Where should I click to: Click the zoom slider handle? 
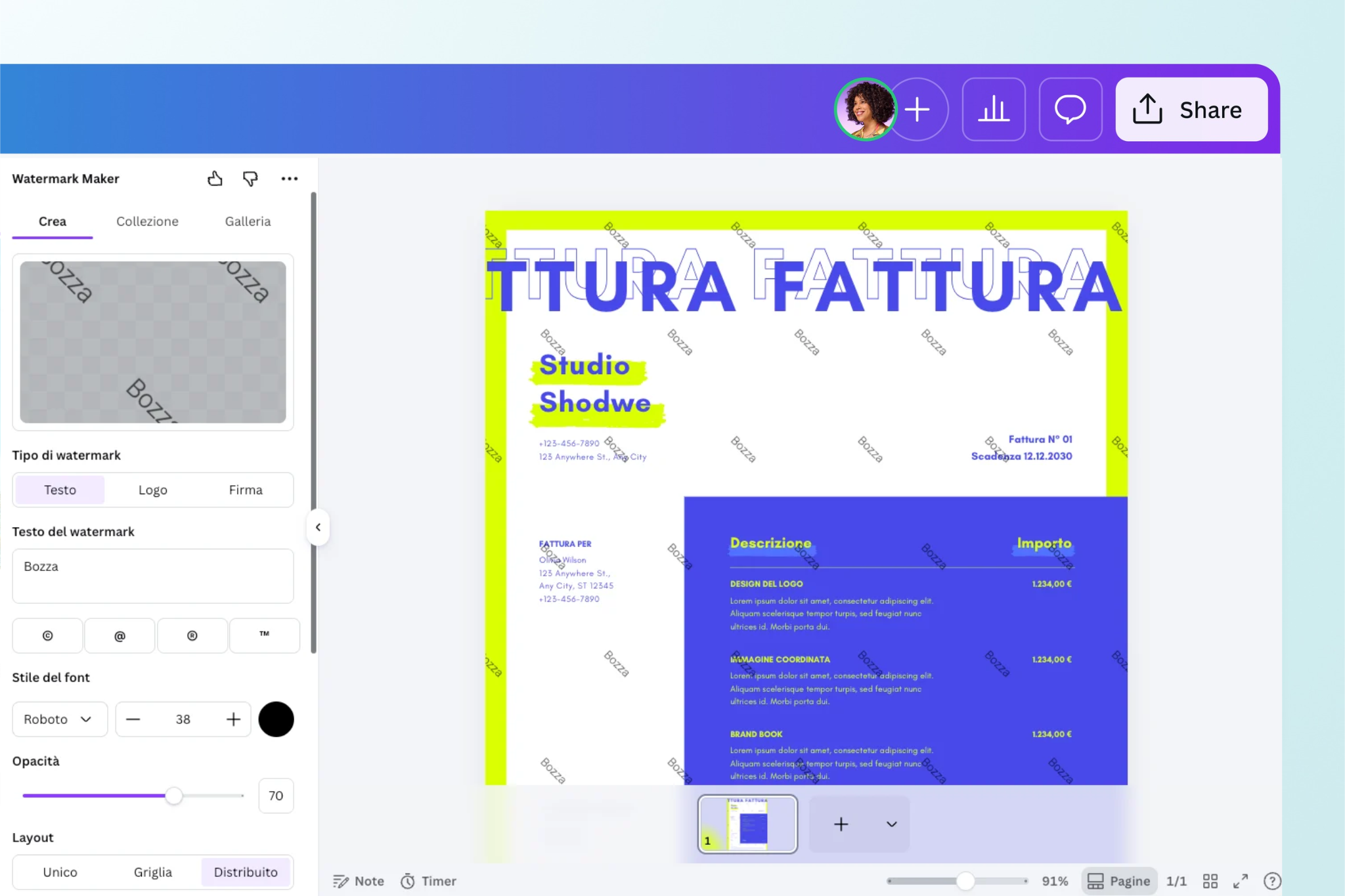965,881
